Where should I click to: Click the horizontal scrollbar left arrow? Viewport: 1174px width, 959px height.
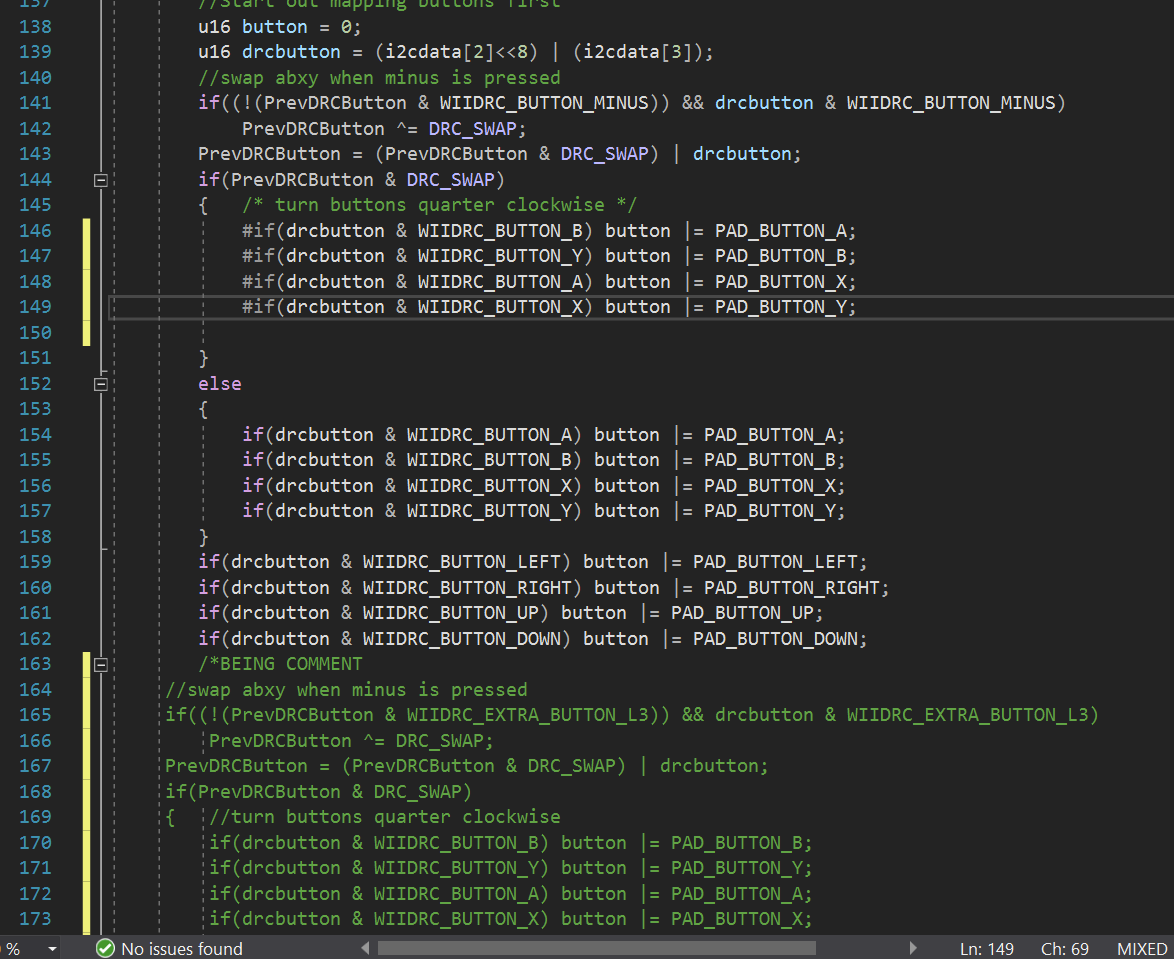click(x=365, y=948)
